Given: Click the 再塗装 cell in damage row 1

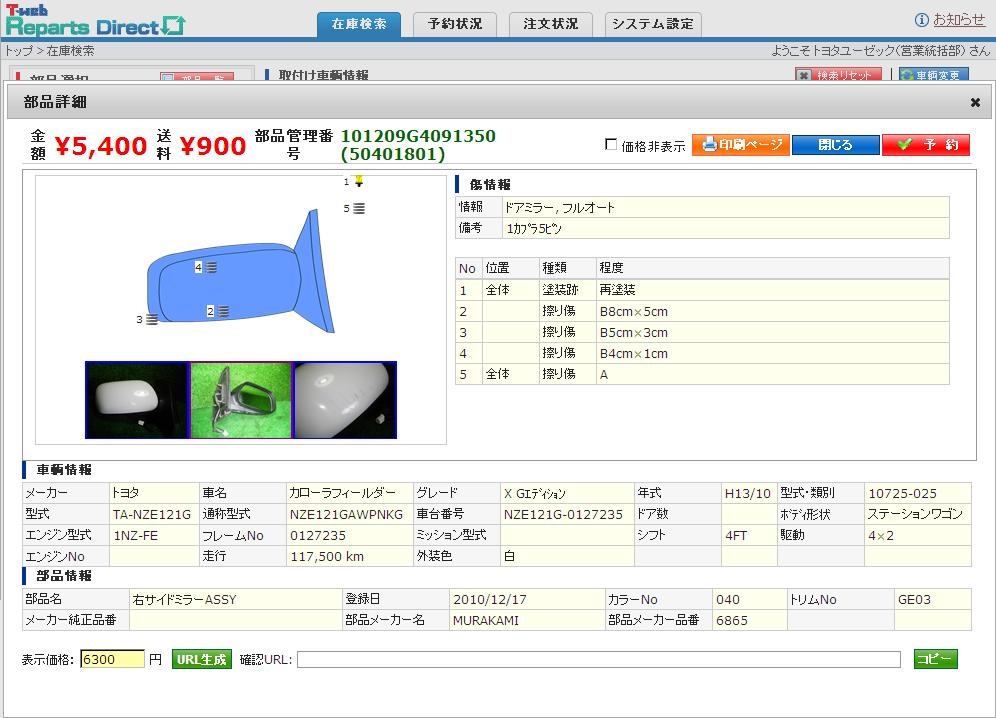Looking at the screenshot, I should pyautogui.click(x=772, y=290).
